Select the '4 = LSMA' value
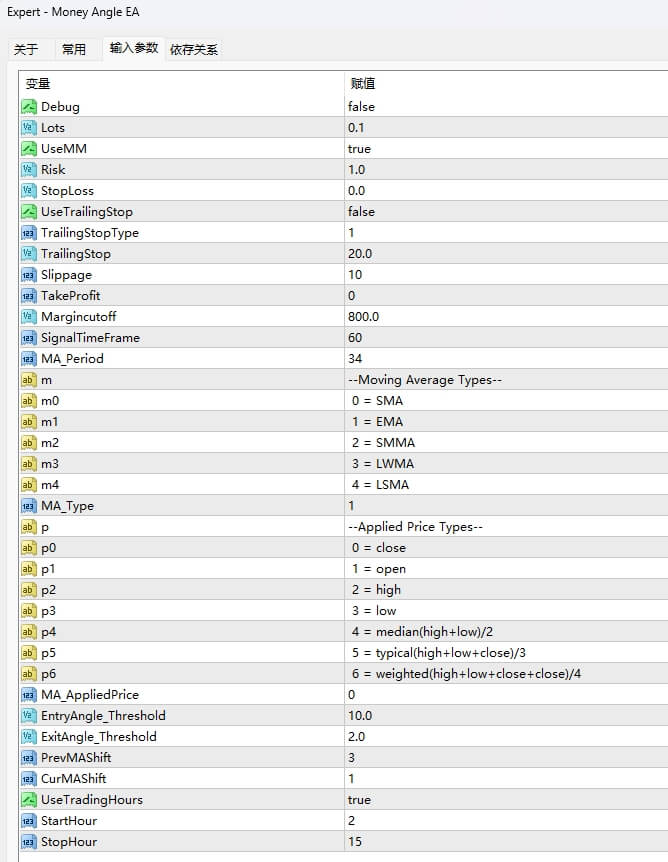 tap(380, 484)
